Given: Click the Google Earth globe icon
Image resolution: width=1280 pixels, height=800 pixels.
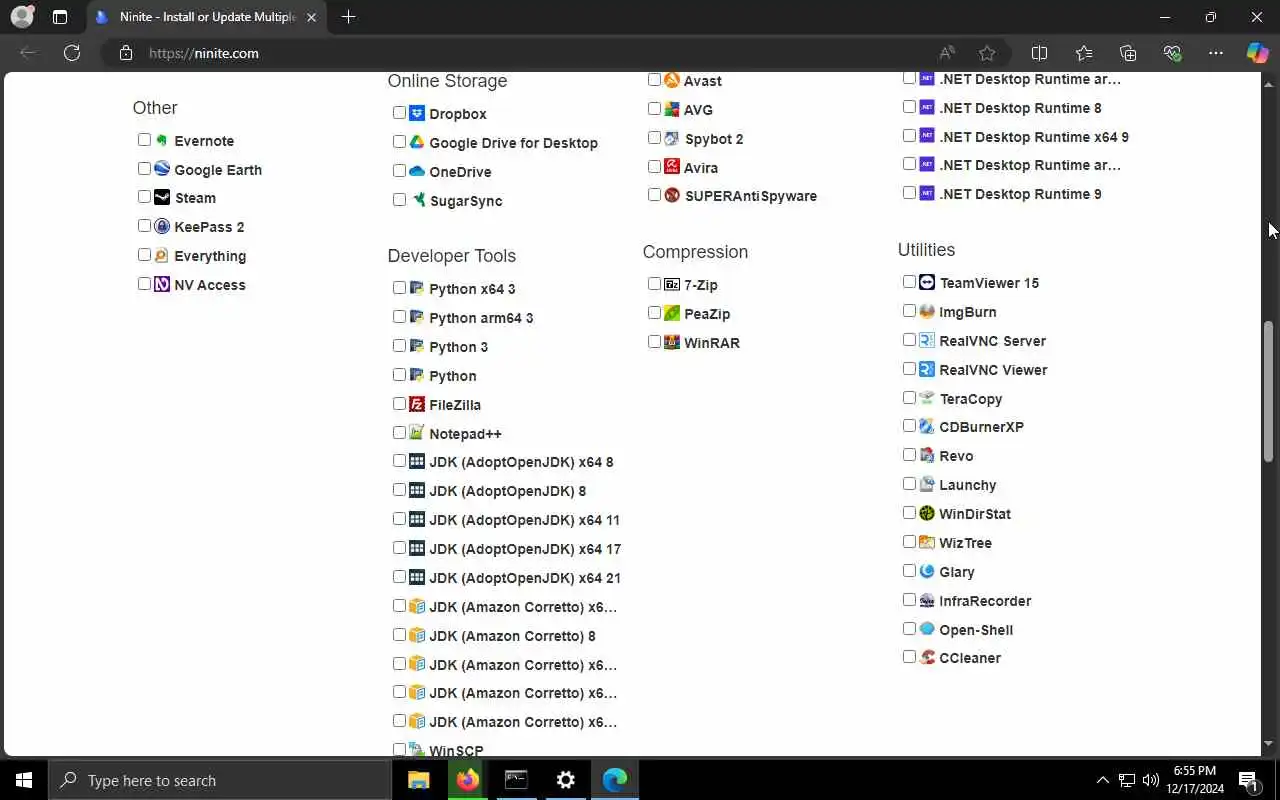Looking at the screenshot, I should click(162, 169).
